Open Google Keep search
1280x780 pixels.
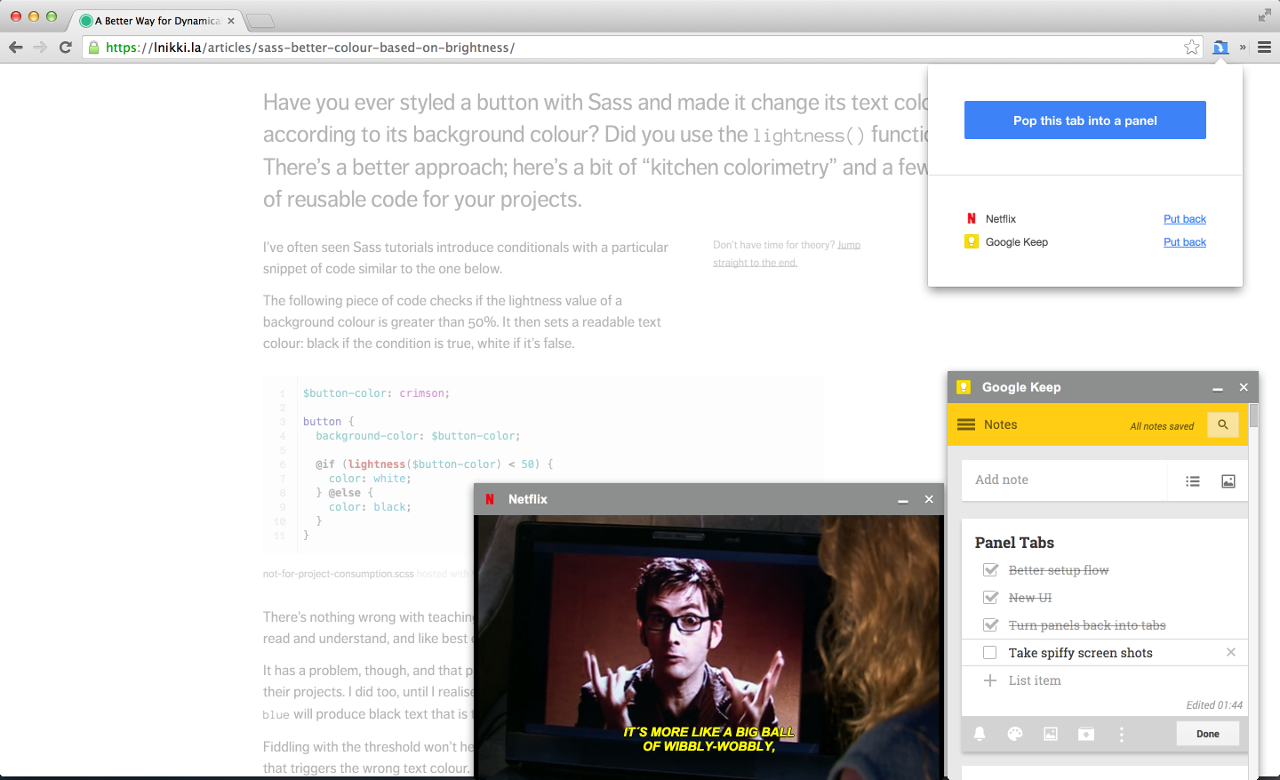tap(1223, 424)
